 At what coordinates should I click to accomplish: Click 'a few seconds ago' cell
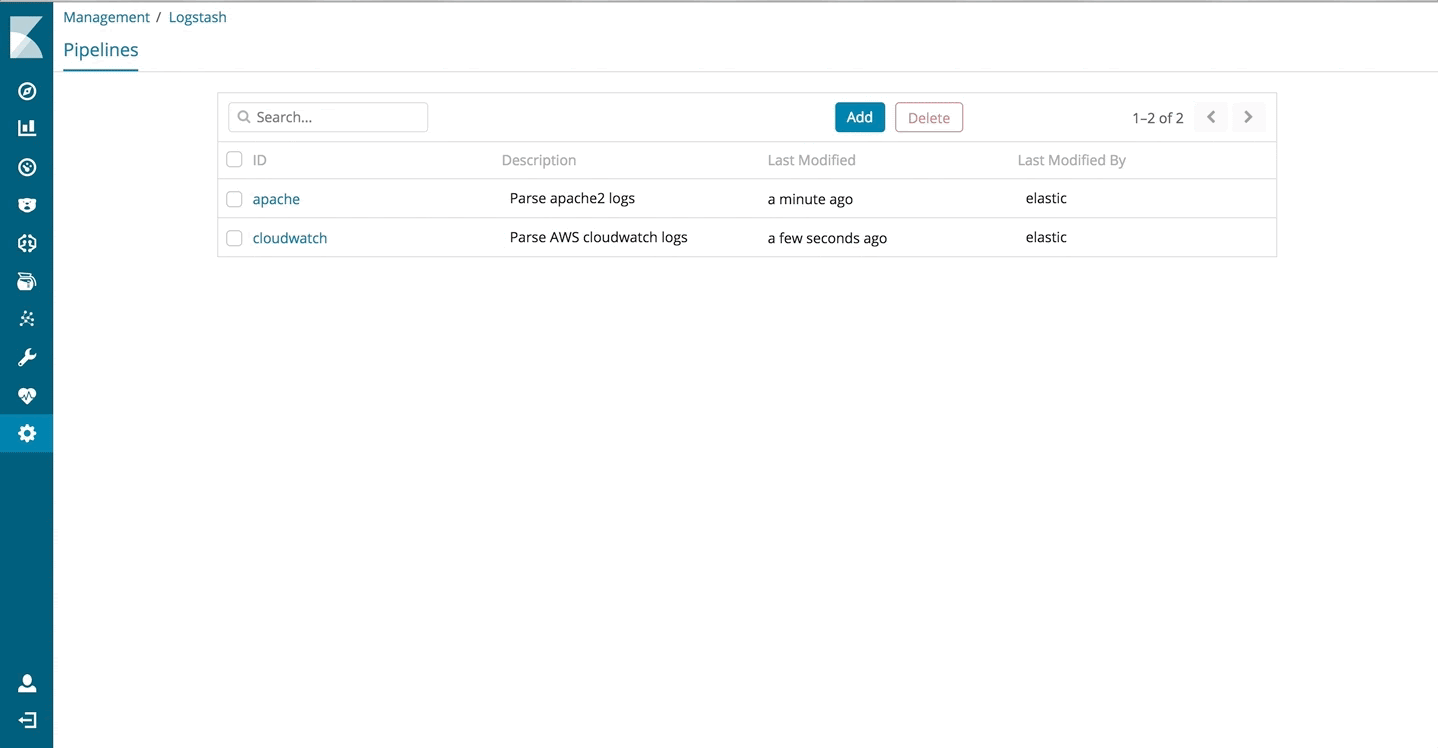pyautogui.click(x=827, y=238)
